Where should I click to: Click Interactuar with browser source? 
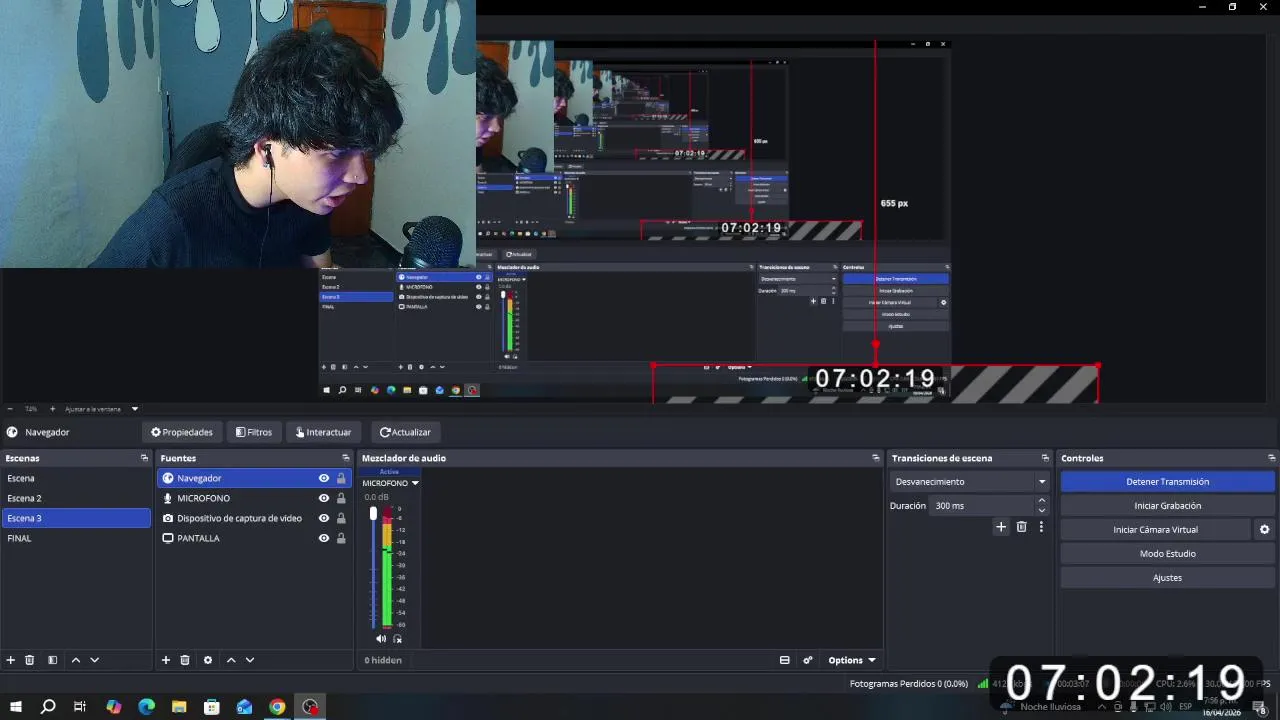point(324,432)
